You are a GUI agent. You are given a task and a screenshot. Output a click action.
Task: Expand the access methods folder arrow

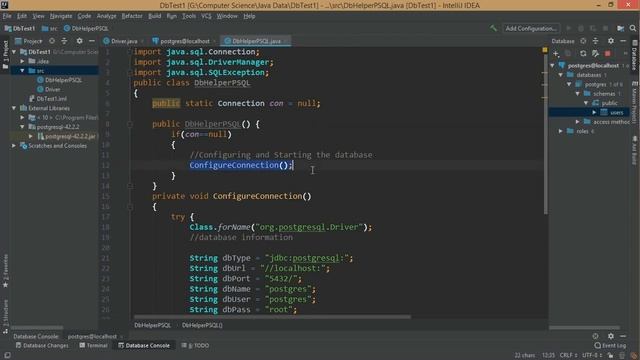(578, 122)
